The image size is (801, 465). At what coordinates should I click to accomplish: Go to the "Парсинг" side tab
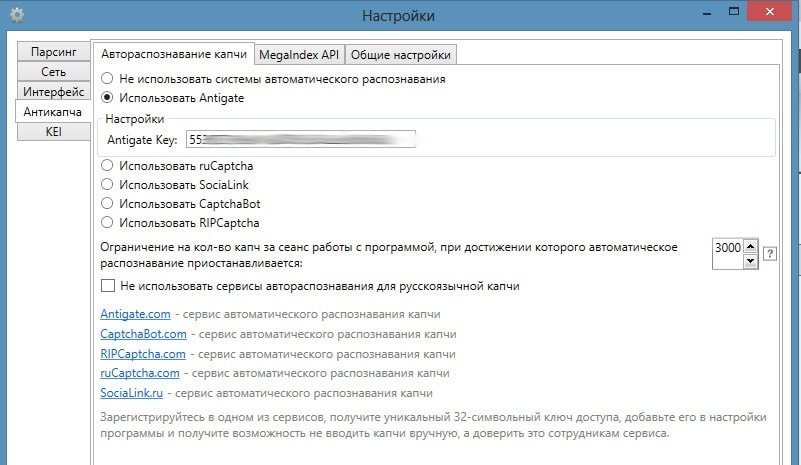tap(53, 52)
